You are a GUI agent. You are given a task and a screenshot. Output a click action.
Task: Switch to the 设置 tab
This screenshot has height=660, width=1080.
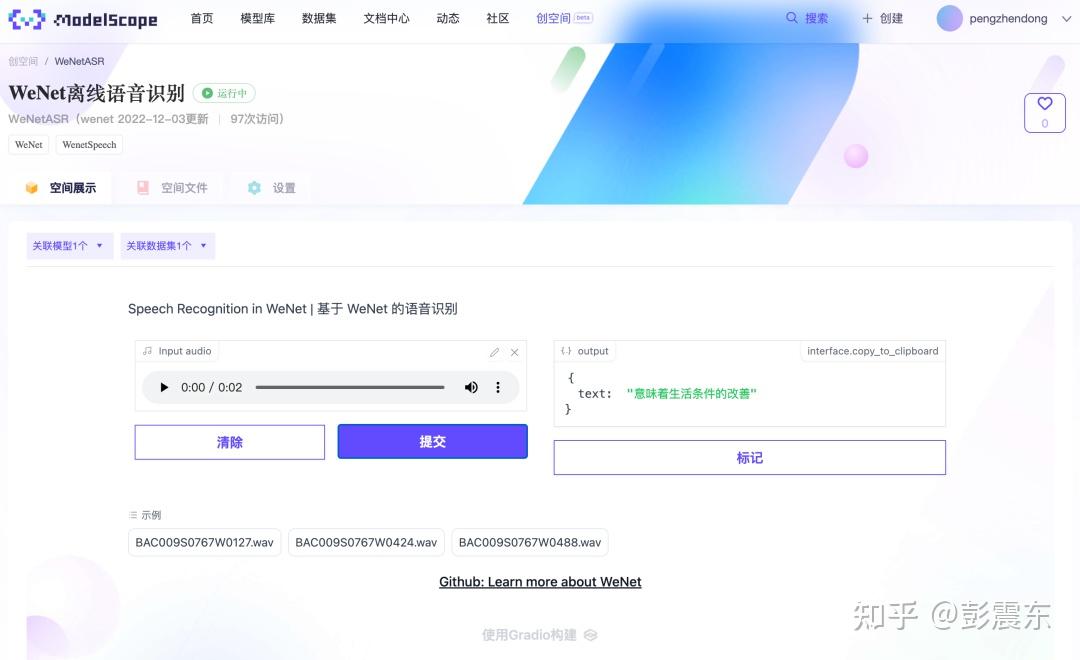pyautogui.click(x=272, y=187)
